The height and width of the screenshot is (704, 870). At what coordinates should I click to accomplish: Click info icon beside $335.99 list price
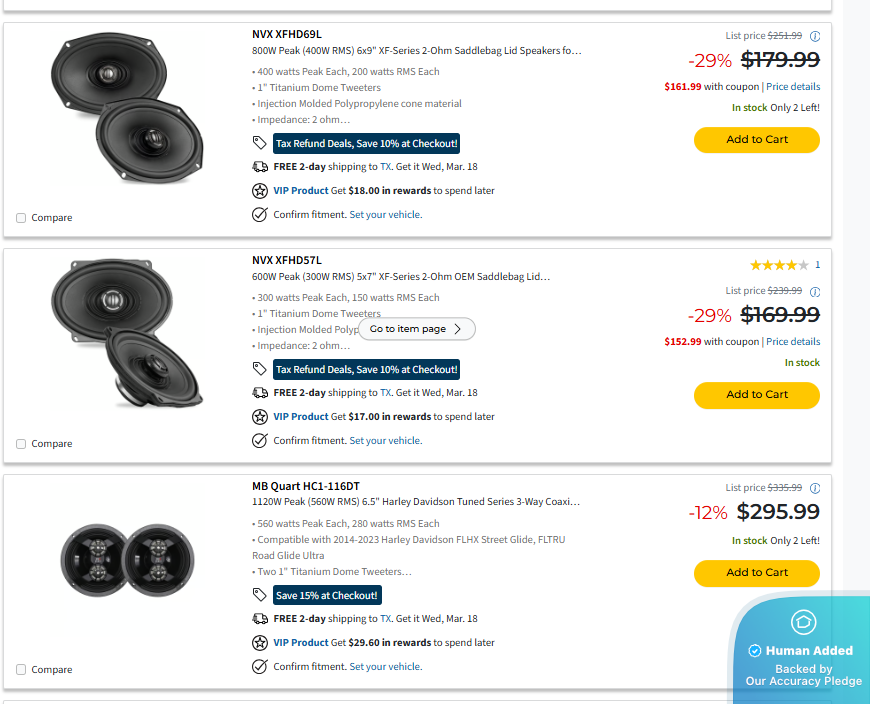point(815,488)
